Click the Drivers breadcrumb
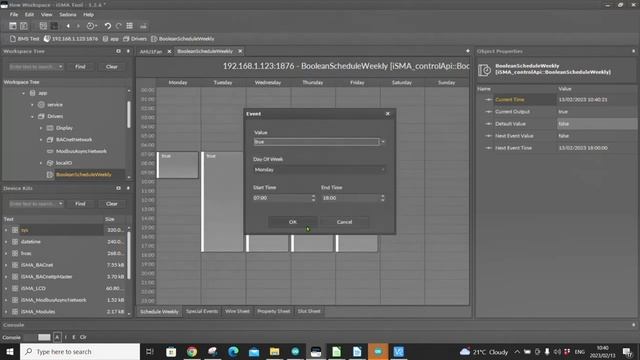Screen dimensions: 640x360 tap(135, 39)
